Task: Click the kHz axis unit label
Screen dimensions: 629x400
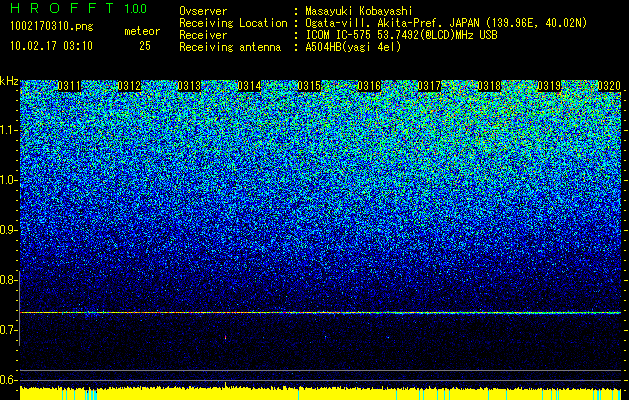Action: [x=9, y=81]
